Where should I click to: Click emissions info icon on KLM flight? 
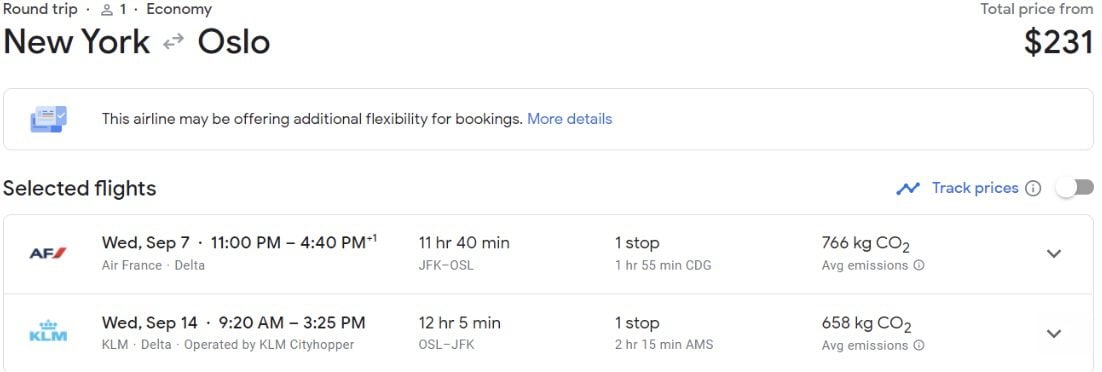tap(919, 345)
